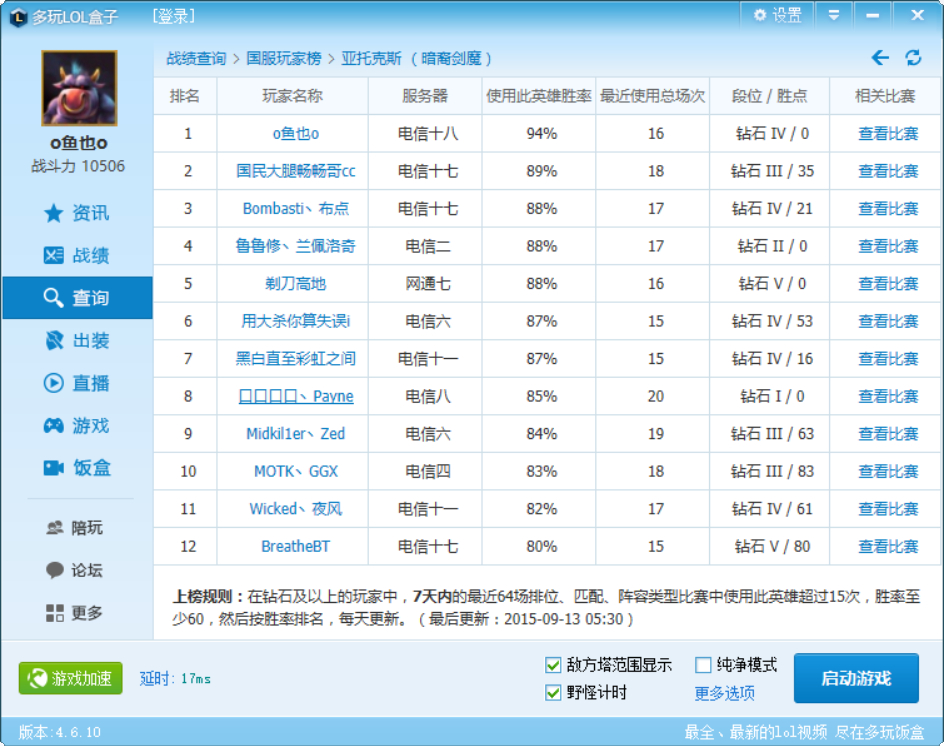Open player 国民大腿畅畅哥cc
Screen dimensions: 944x746
296,171
